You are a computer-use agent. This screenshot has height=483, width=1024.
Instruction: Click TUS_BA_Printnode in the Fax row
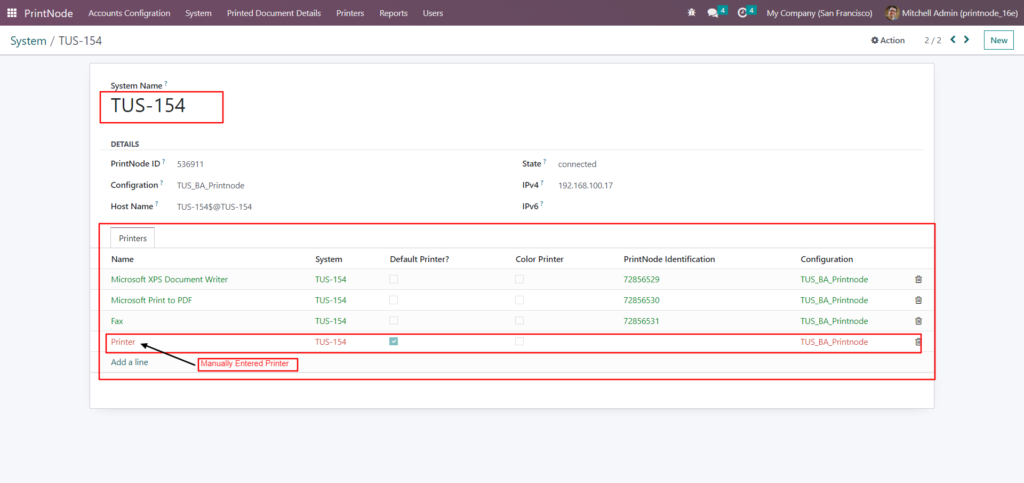pyautogui.click(x=834, y=321)
